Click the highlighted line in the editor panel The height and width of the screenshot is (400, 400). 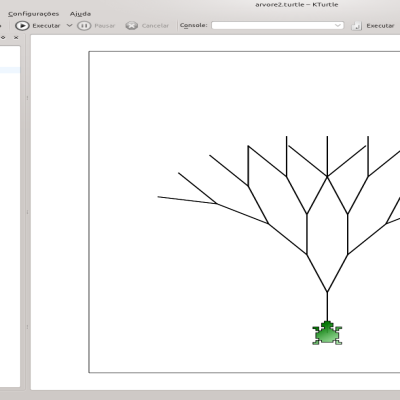[x=10, y=70]
